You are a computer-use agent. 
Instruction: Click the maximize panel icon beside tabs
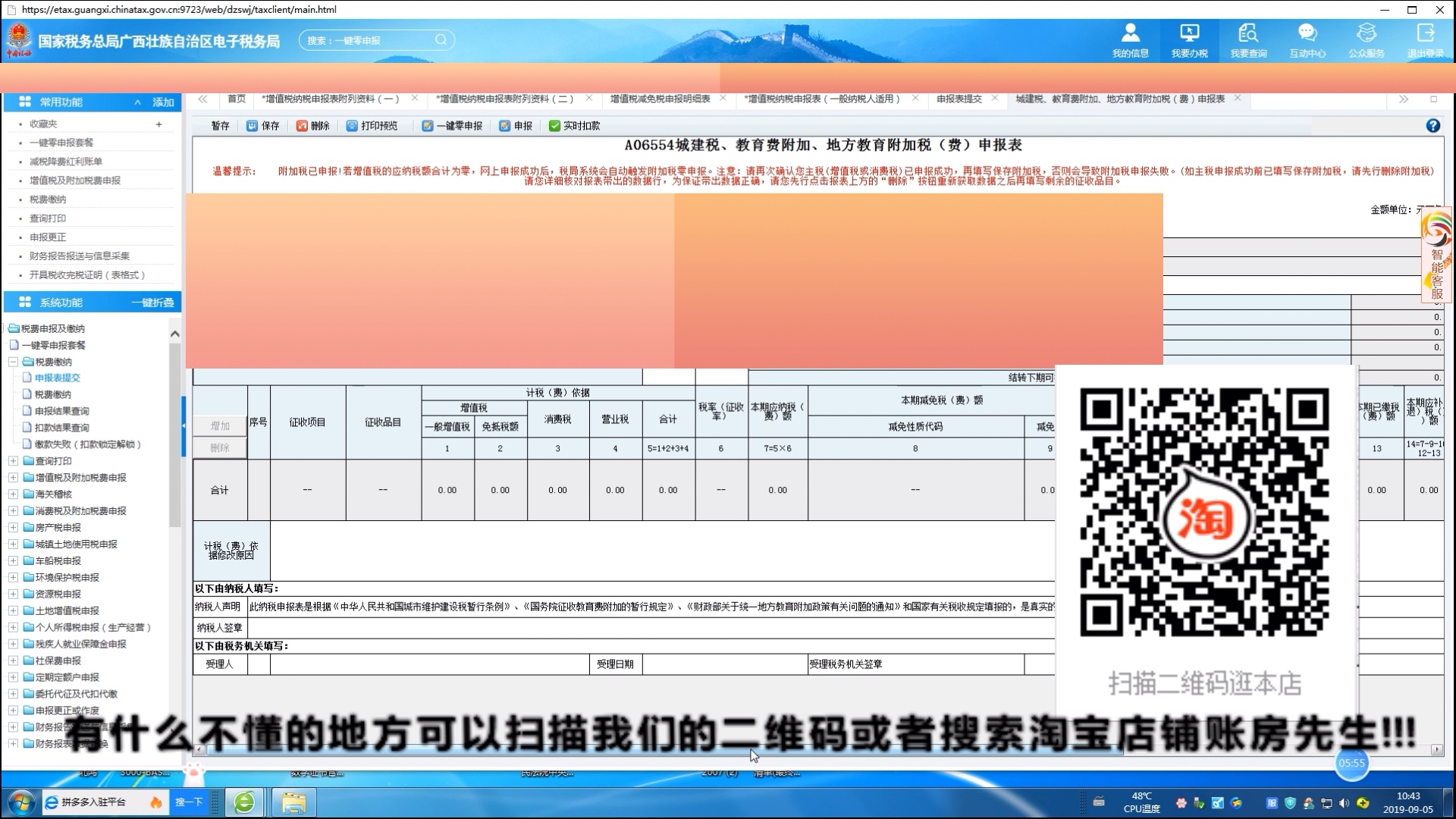[1433, 99]
